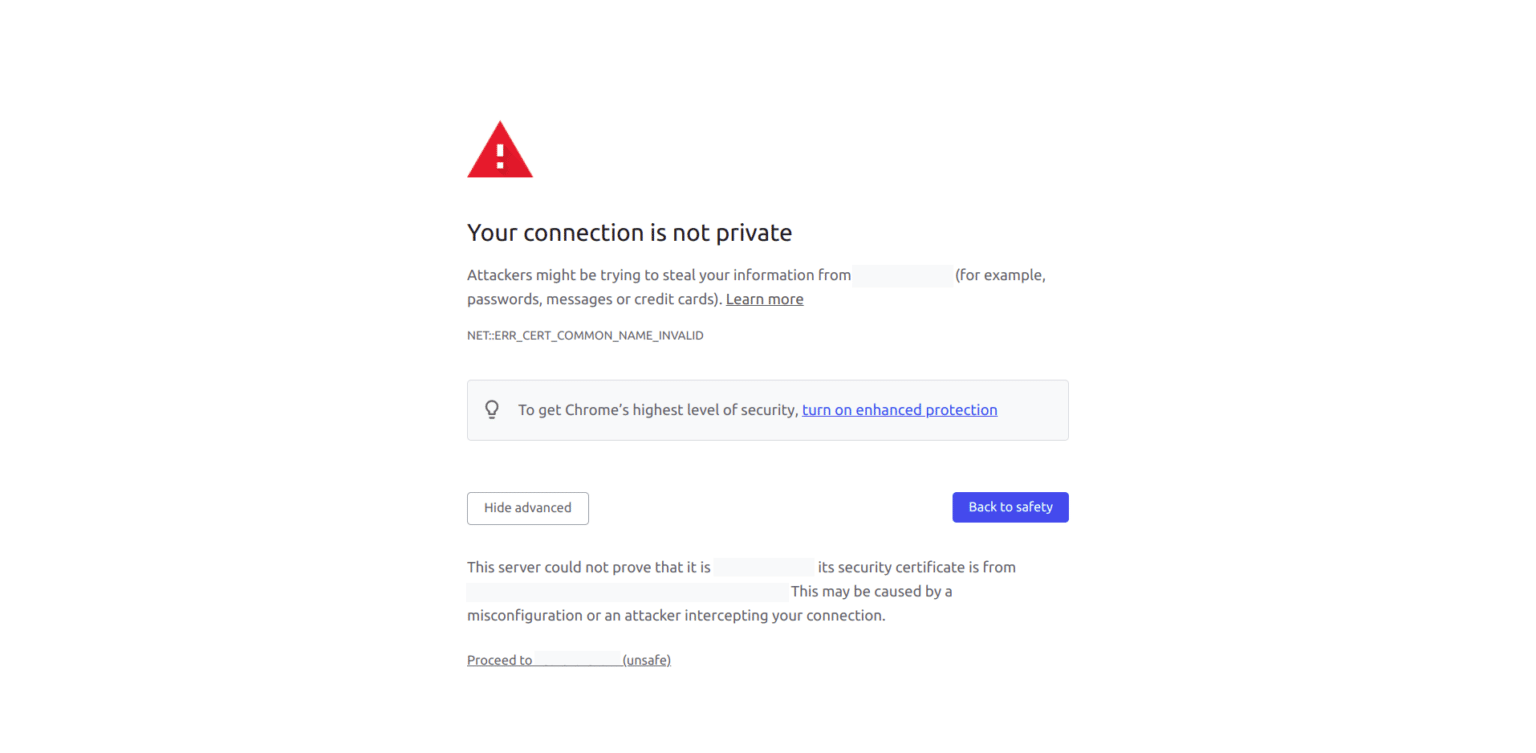Click the (unsafe) label on the proceed link
The height and width of the screenshot is (753, 1536).
646,659
